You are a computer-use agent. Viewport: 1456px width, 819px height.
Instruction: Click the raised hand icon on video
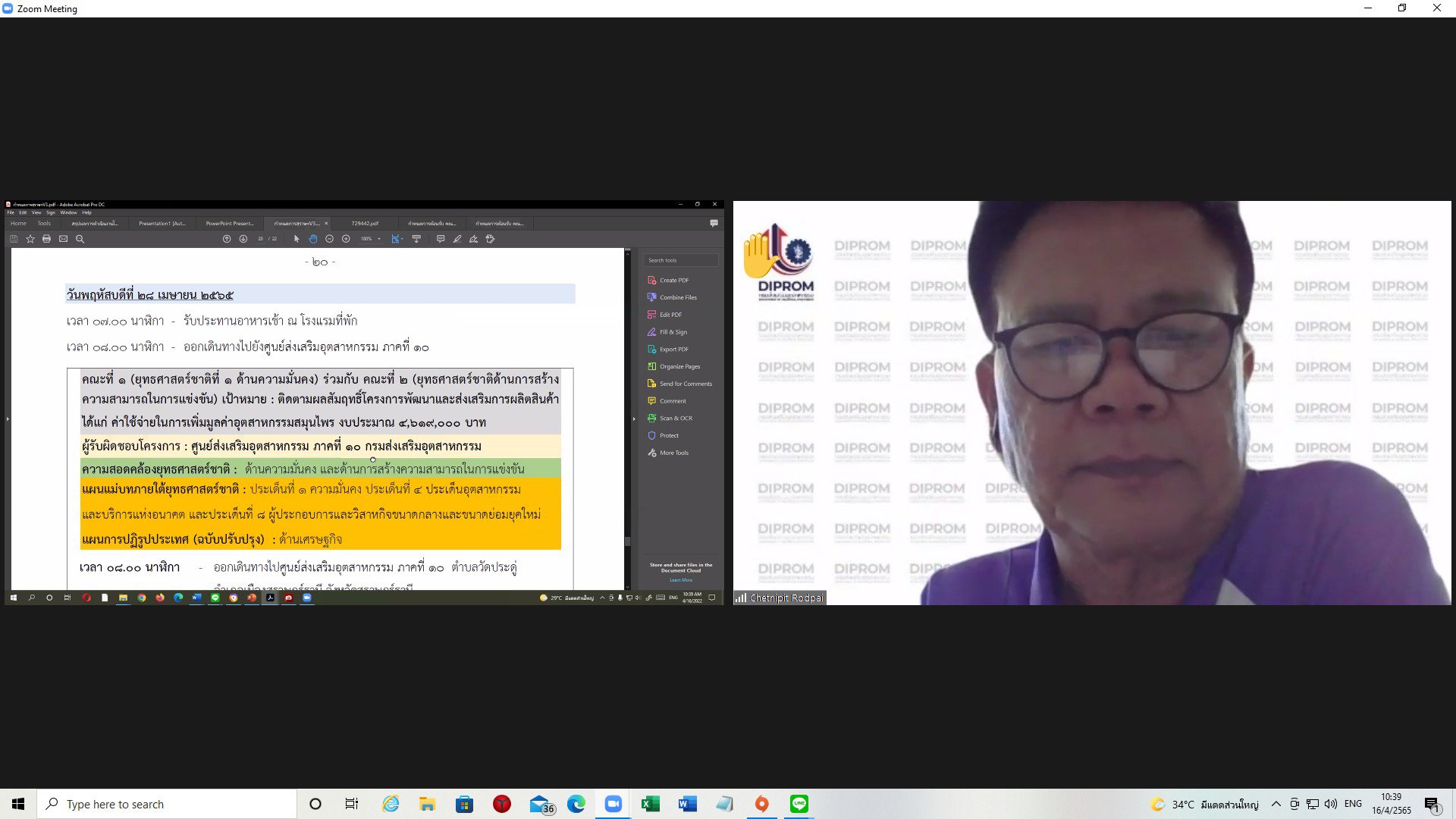point(760,254)
